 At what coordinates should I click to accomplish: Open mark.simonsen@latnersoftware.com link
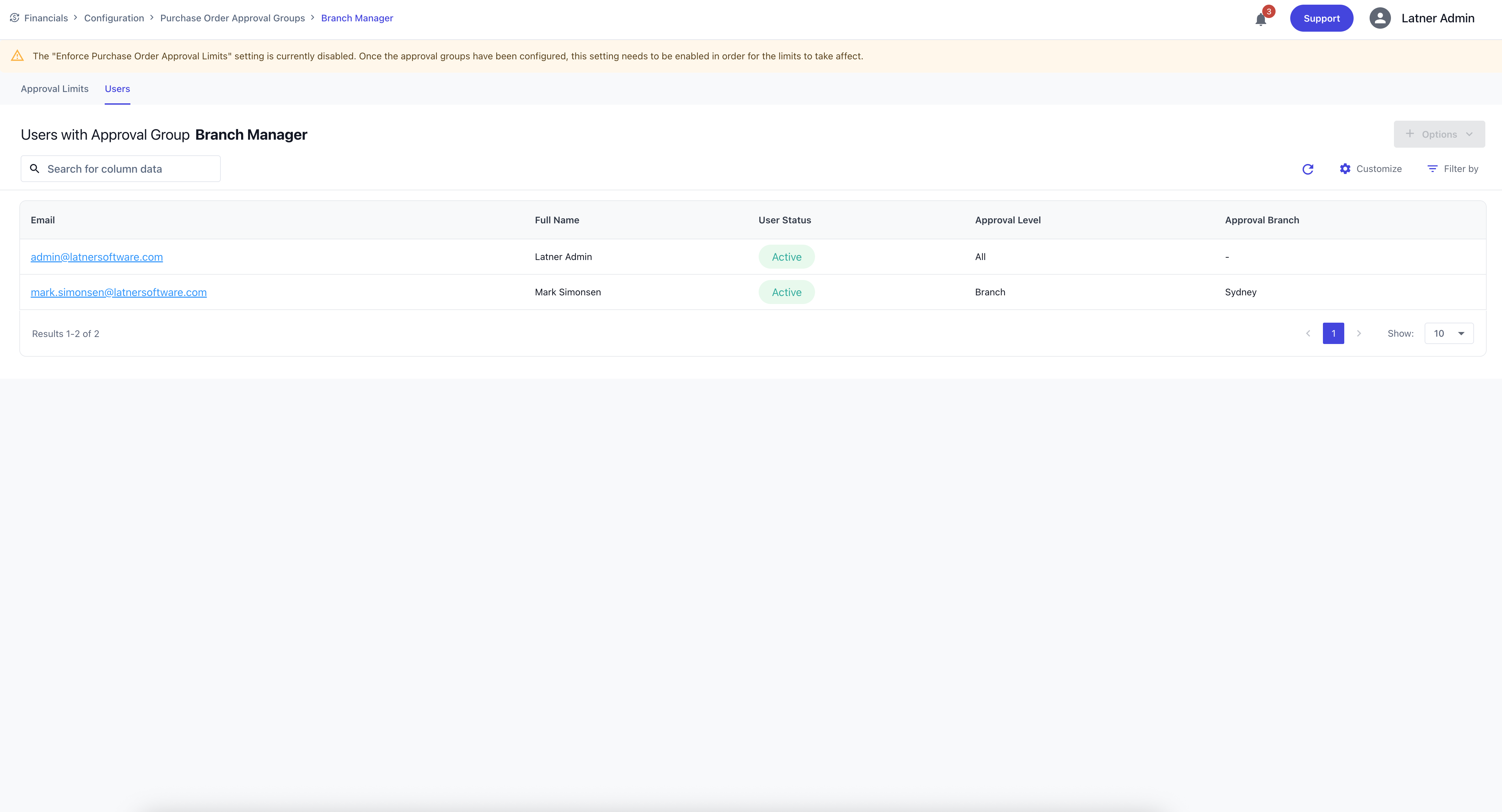[x=118, y=293]
